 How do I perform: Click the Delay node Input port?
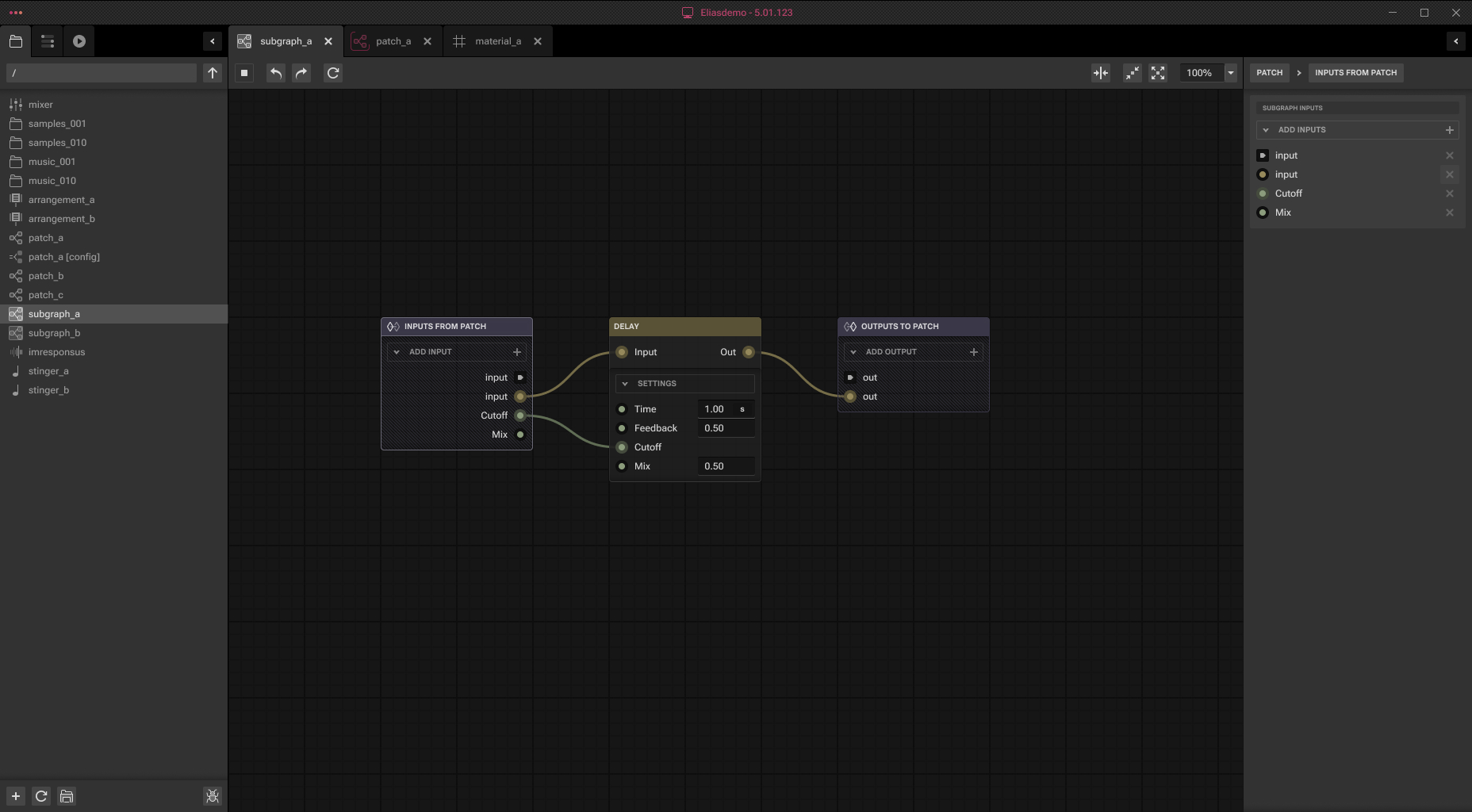pos(622,352)
